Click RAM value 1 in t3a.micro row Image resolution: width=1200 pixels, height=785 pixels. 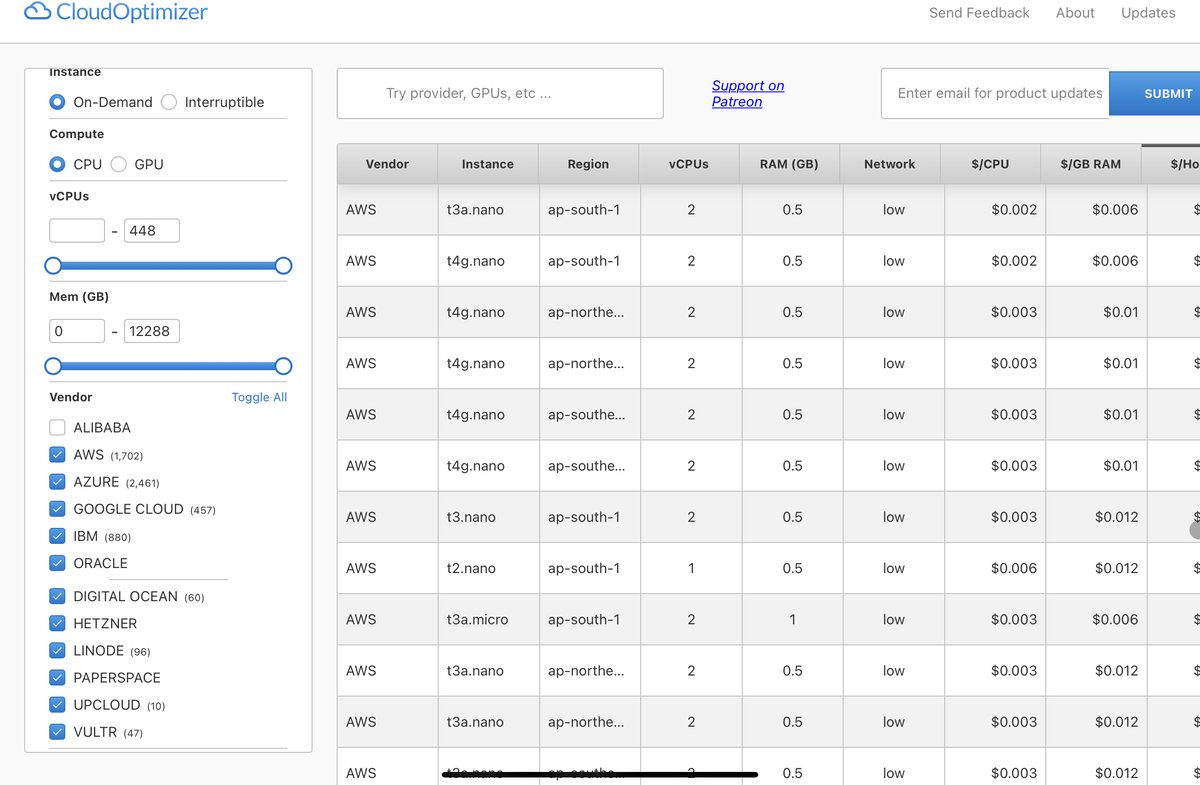(x=792, y=619)
